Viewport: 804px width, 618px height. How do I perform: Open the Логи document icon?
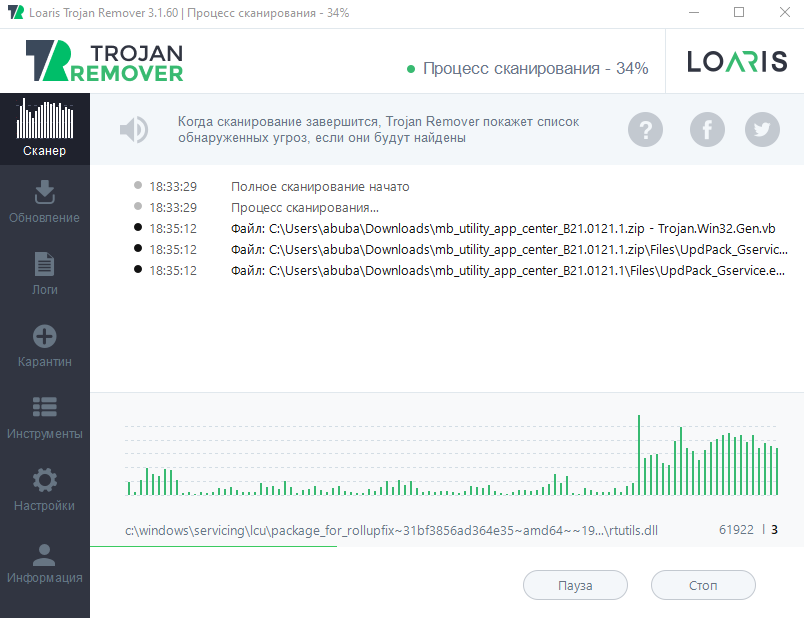45,264
